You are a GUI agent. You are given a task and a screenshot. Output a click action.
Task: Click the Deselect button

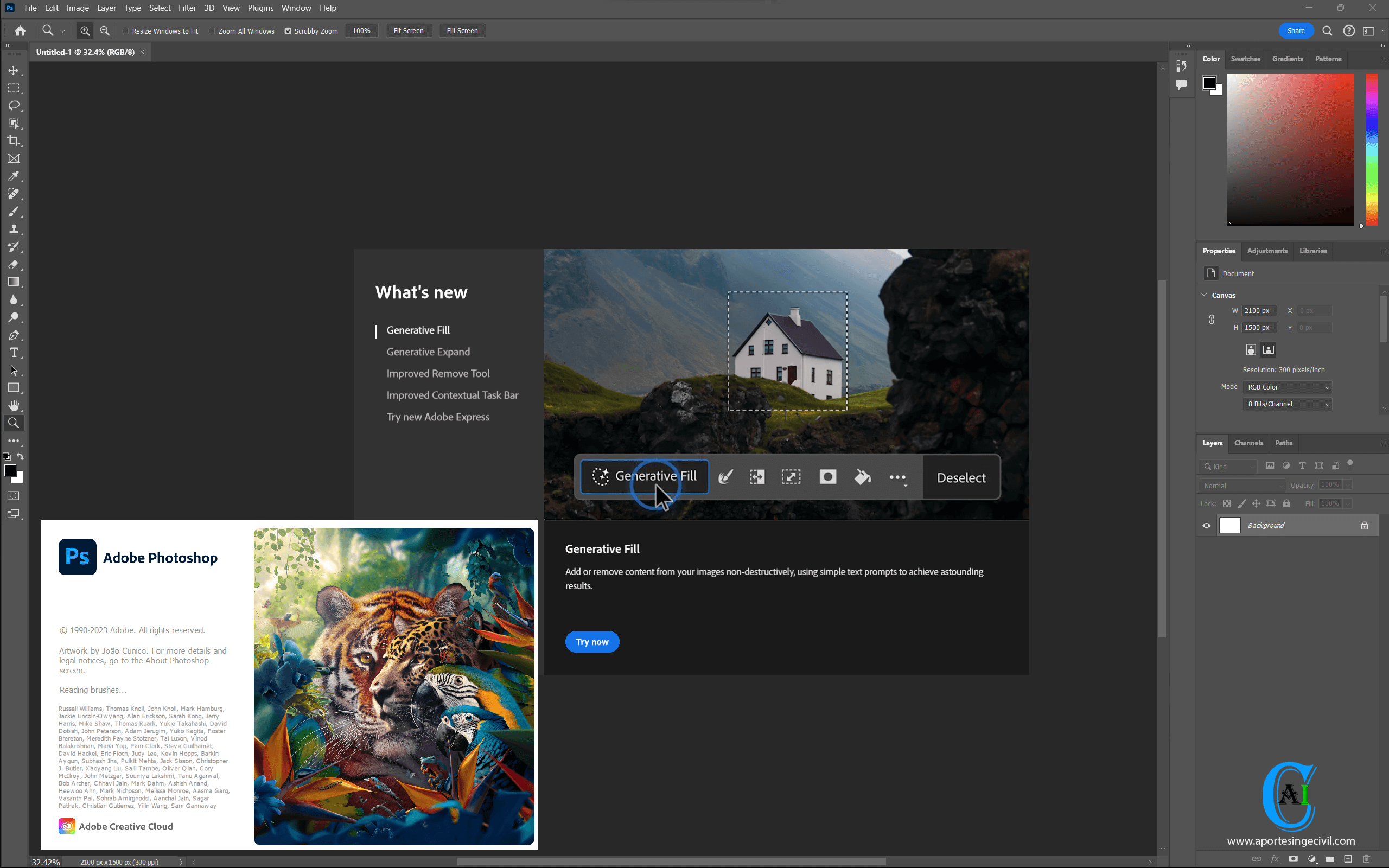click(961, 477)
